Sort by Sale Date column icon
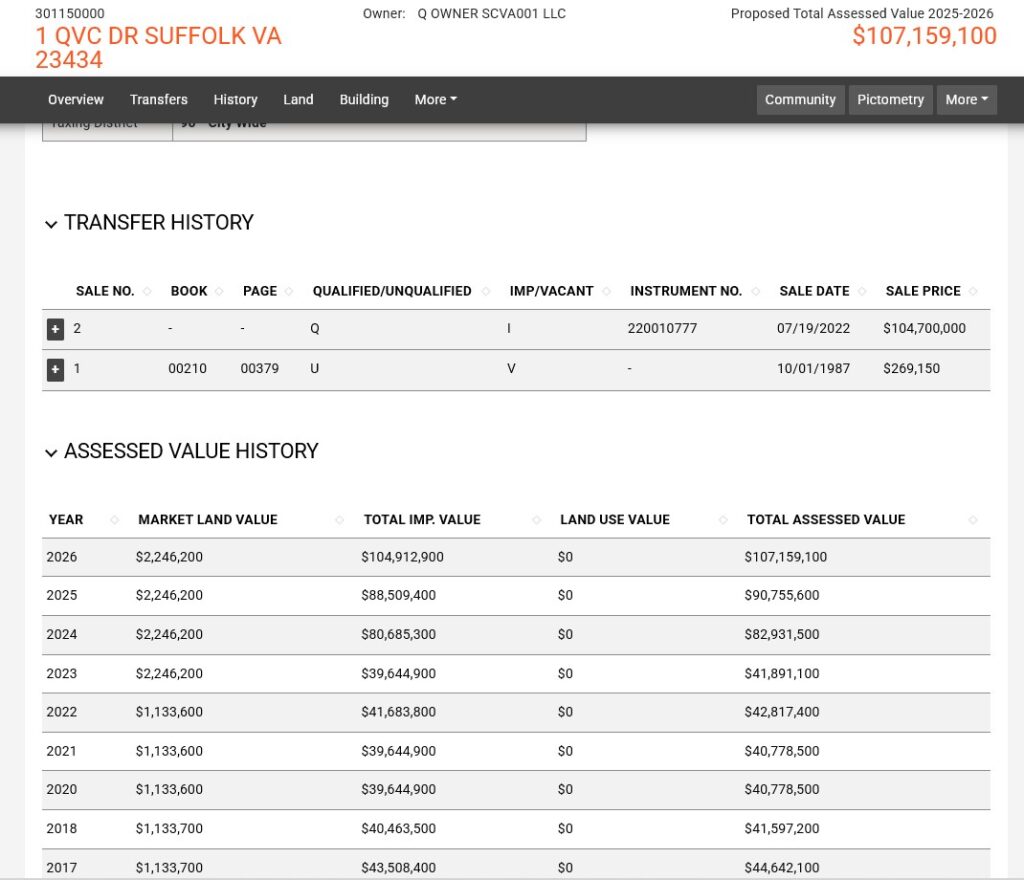This screenshot has width=1024, height=880. point(862,291)
